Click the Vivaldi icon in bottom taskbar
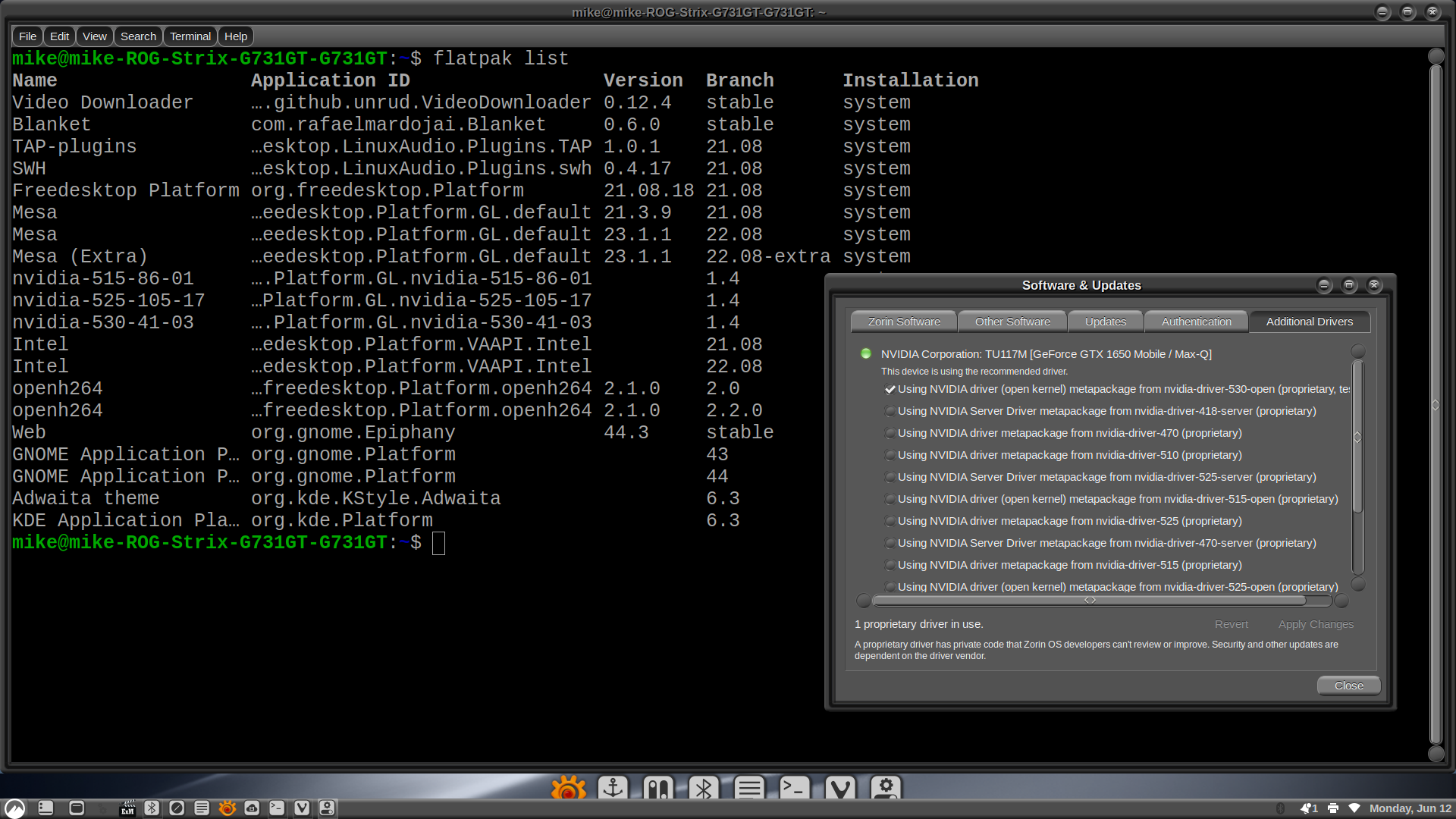 [x=302, y=808]
